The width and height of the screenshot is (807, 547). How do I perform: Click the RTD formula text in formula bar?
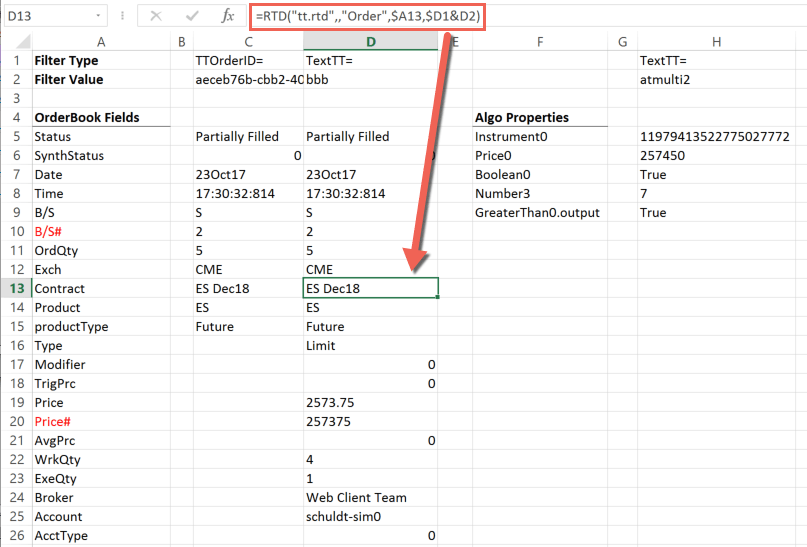[367, 16]
